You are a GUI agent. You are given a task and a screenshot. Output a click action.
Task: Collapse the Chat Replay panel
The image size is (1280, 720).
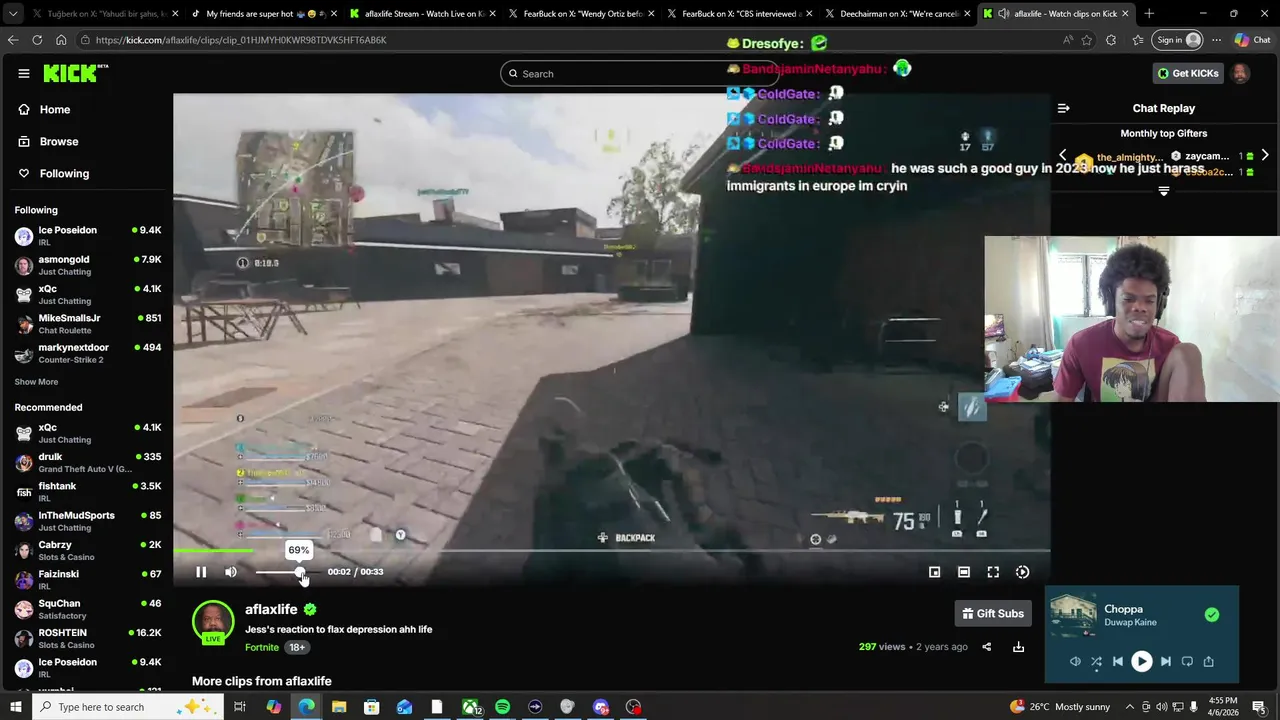point(1064,108)
